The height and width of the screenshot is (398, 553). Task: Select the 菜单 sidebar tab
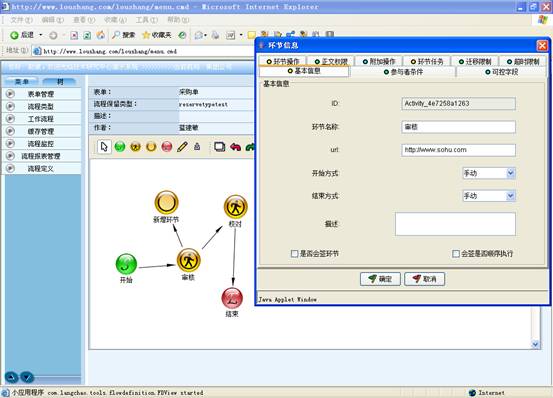[x=22, y=82]
